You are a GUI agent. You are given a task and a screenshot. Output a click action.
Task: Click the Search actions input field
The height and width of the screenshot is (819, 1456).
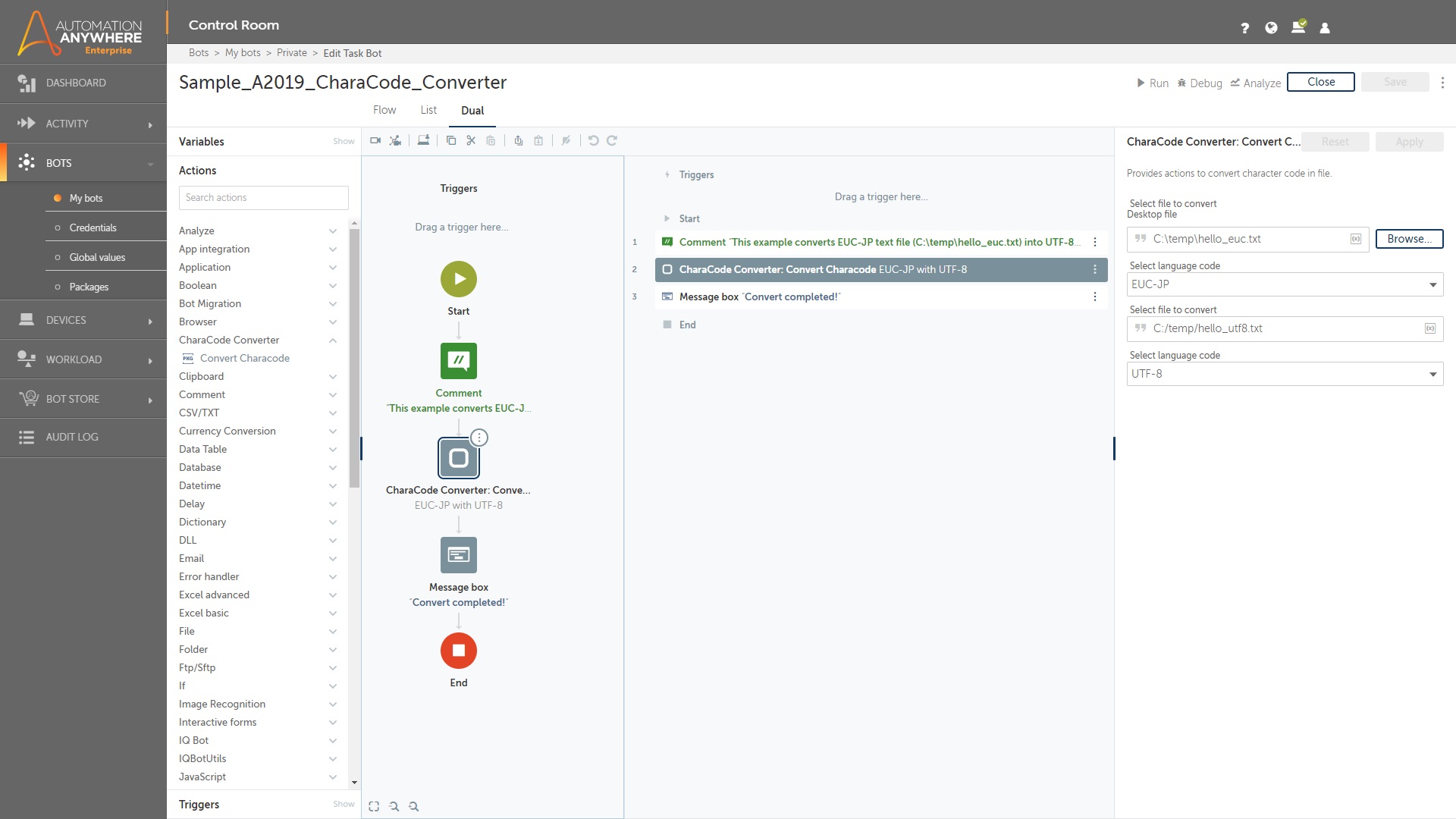263,198
